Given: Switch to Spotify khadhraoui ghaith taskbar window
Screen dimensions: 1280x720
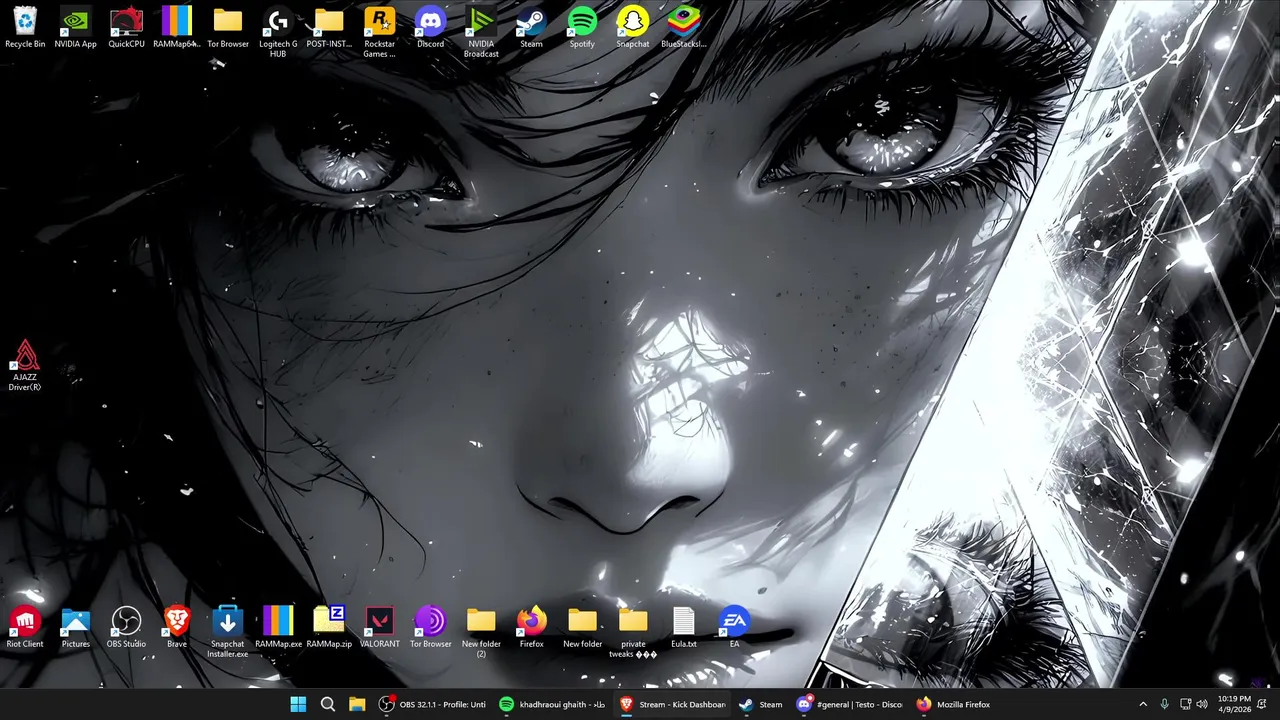Looking at the screenshot, I should click(552, 704).
